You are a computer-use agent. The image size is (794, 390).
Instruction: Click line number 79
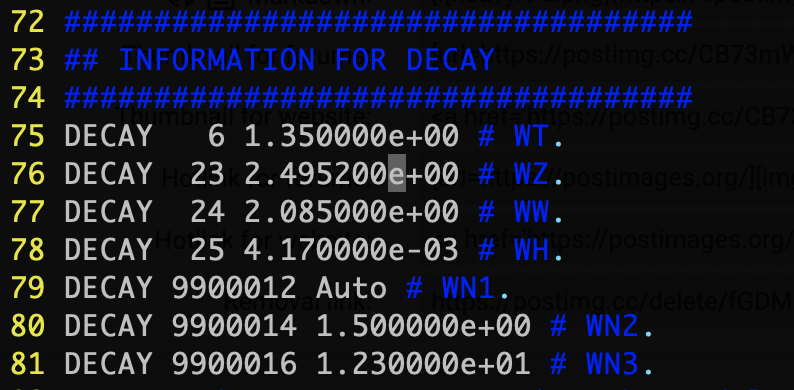point(28,287)
